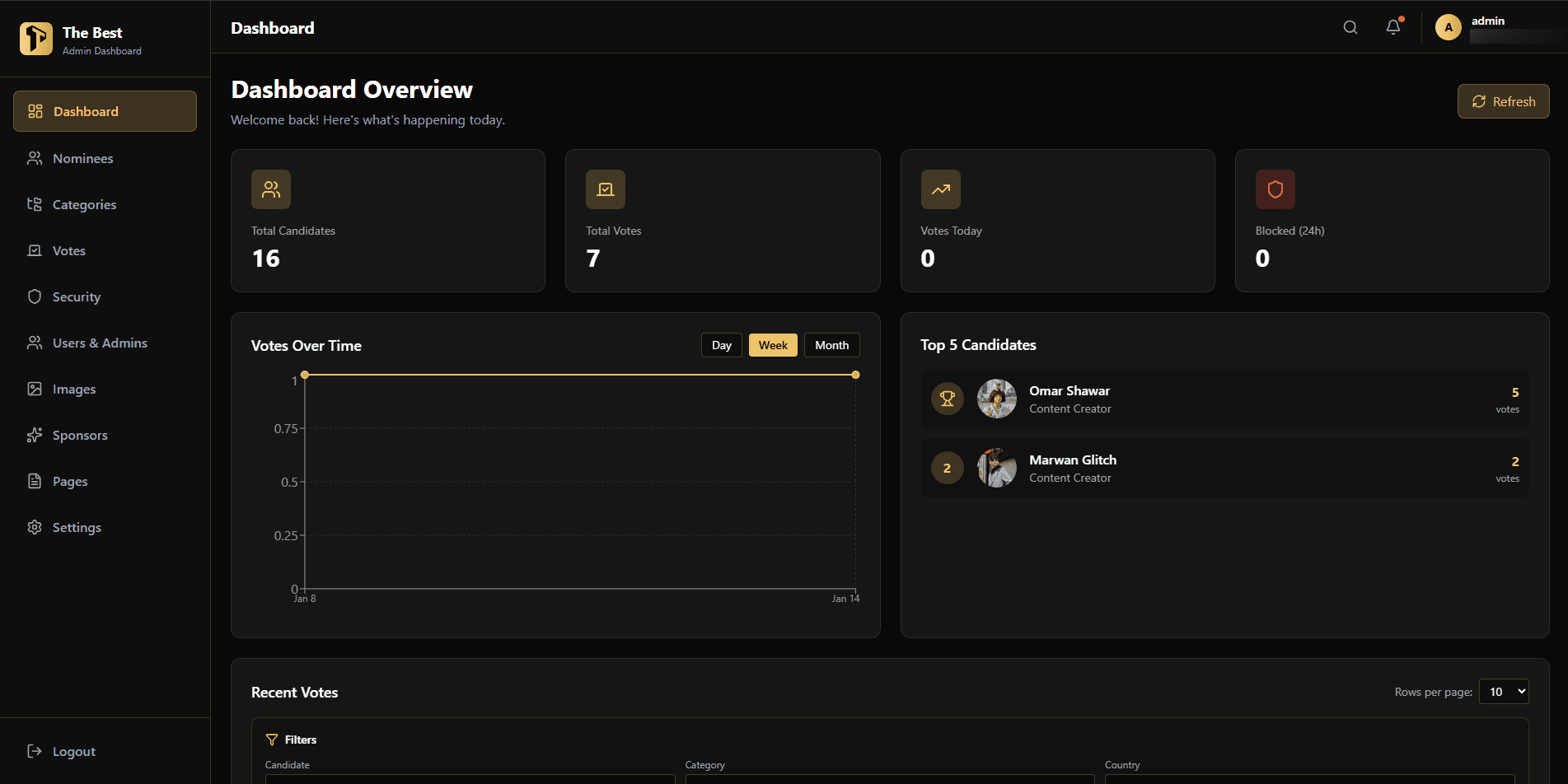Open Nominees in the sidebar
Image resolution: width=1568 pixels, height=784 pixels.
(105, 158)
